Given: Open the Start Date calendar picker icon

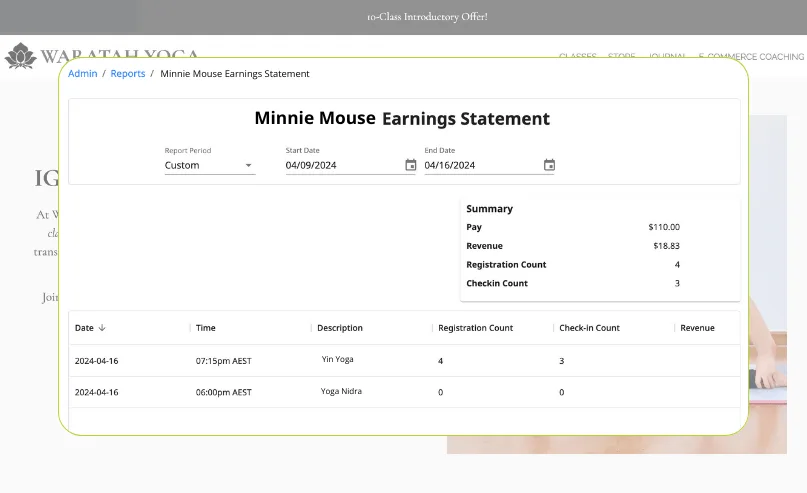Looking at the screenshot, I should point(410,165).
